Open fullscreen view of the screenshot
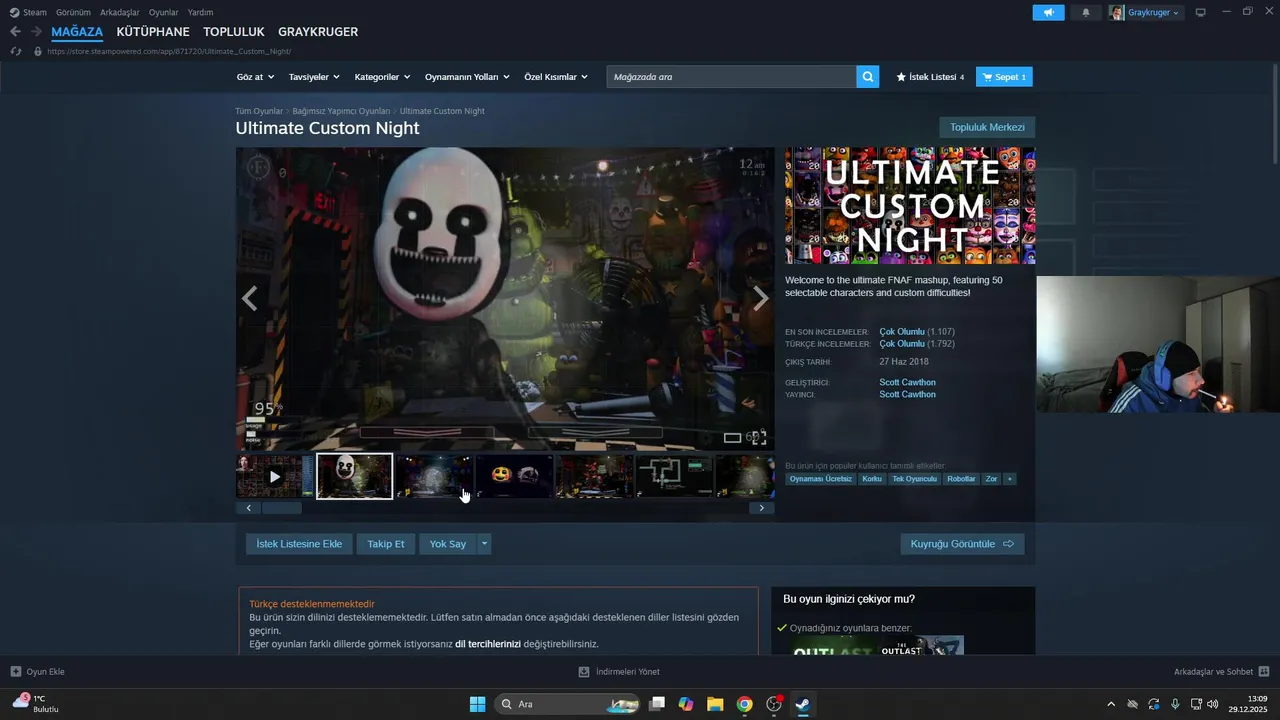 pos(759,437)
